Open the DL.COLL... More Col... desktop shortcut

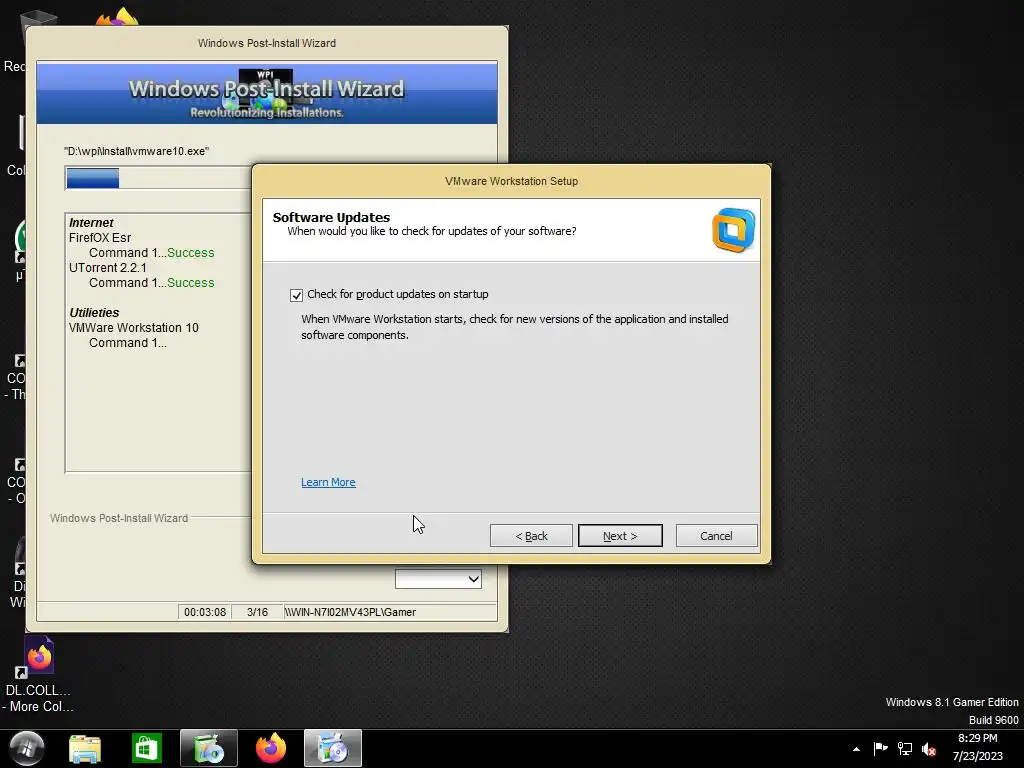click(x=38, y=676)
